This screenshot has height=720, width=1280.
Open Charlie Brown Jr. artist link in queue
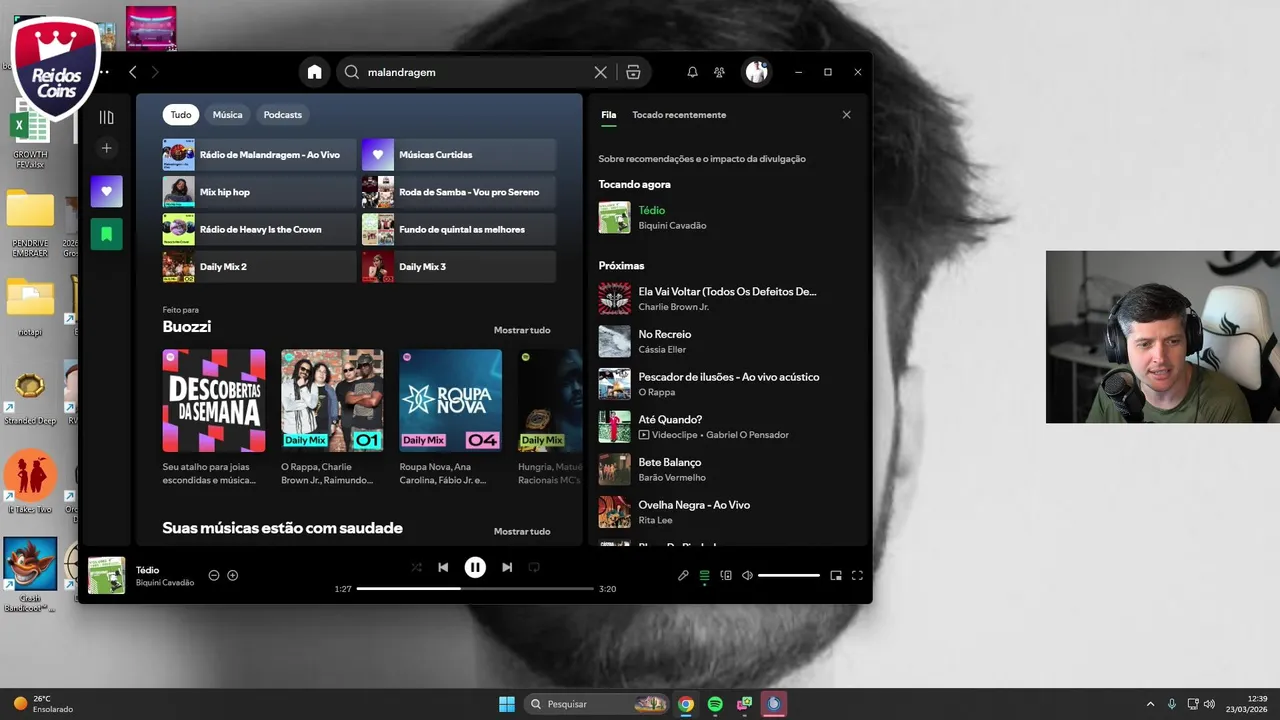[673, 307]
